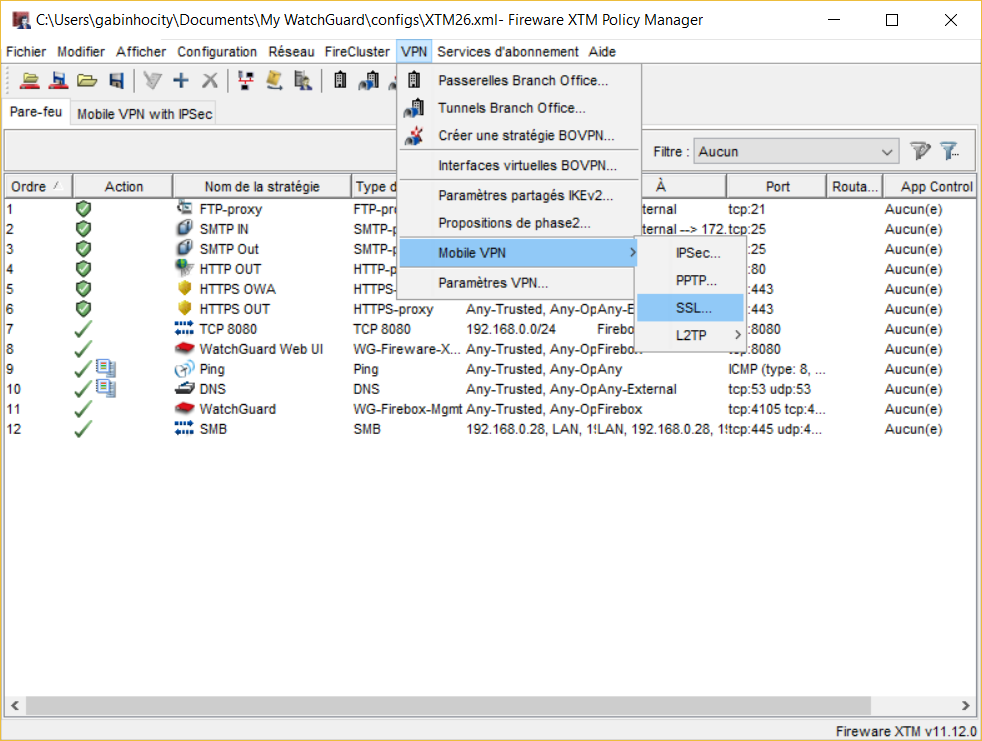Select Créer une stratégie BOVPN... menu item
This screenshot has width=982, height=741.
tap(519, 135)
